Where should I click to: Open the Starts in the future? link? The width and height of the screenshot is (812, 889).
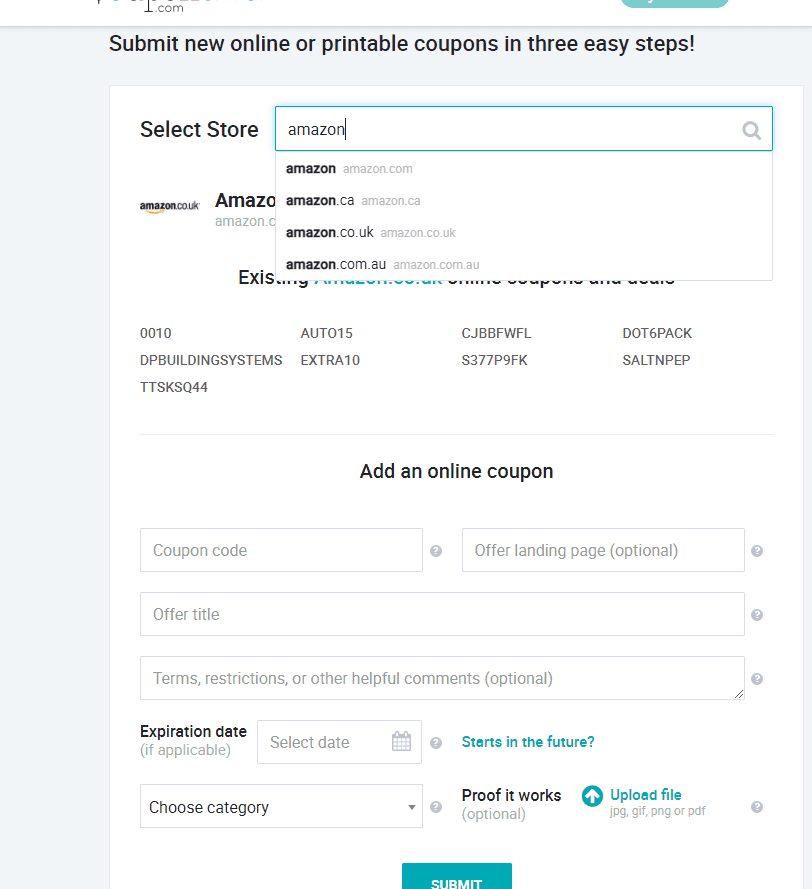pyautogui.click(x=528, y=742)
